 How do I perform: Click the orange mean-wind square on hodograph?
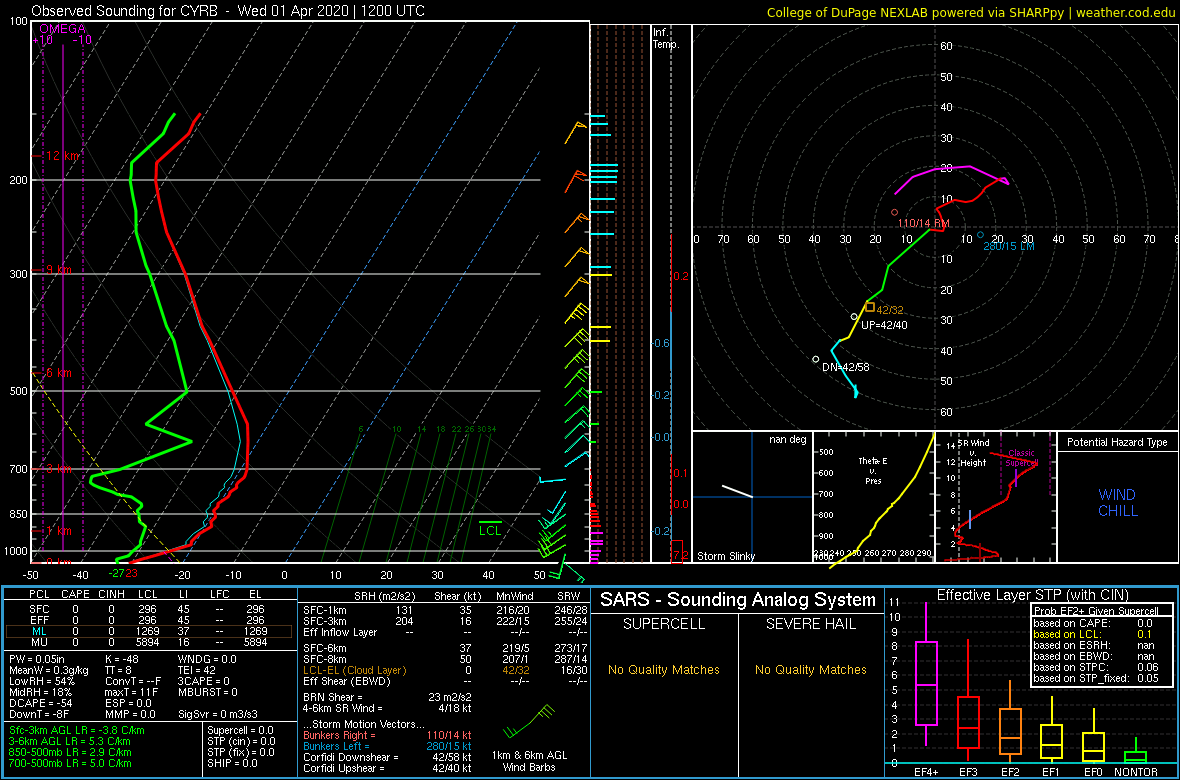tap(870, 306)
